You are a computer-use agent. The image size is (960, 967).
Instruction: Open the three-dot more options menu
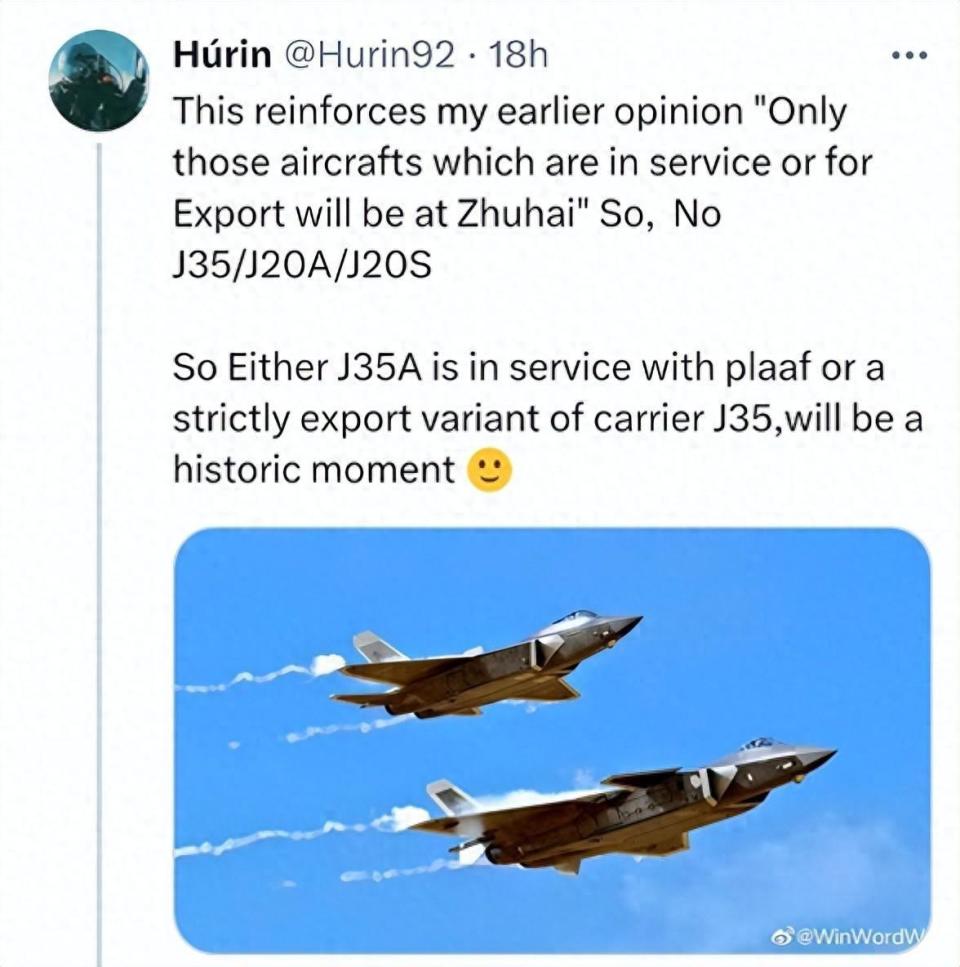click(909, 54)
